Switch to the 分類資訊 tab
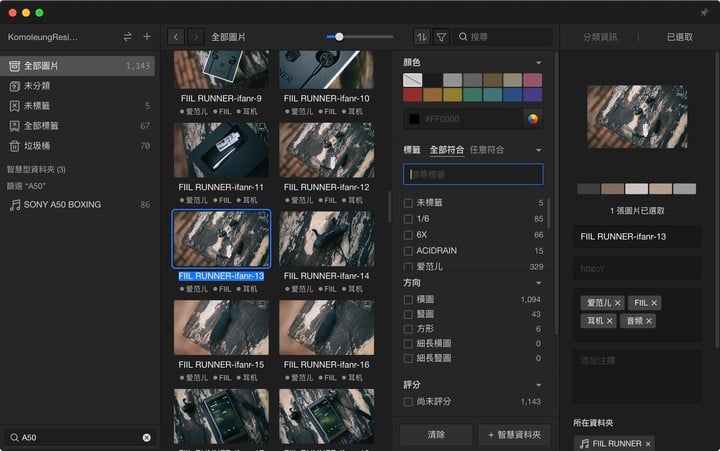720x451 pixels. (600, 37)
